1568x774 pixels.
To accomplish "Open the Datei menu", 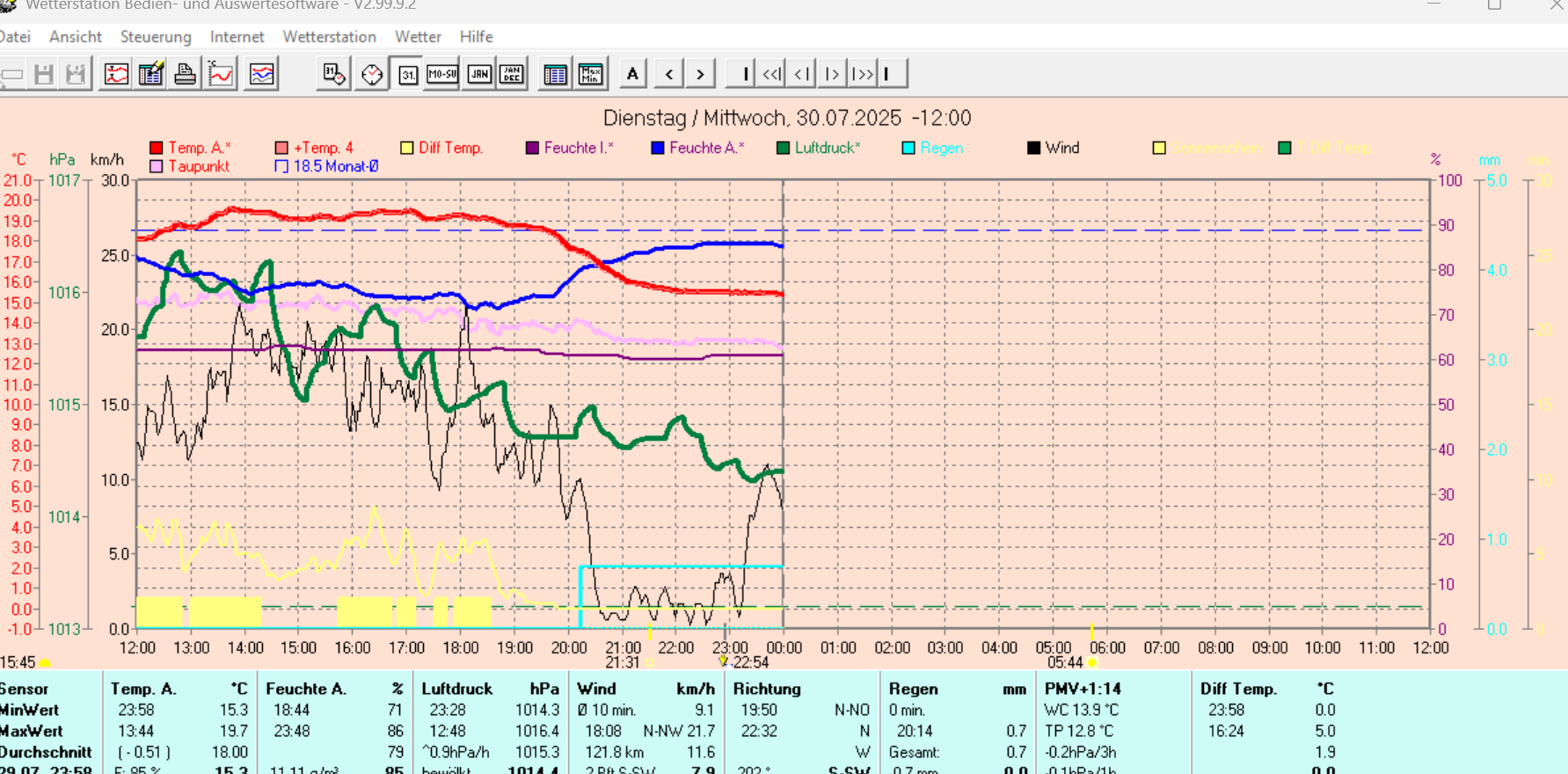I will pyautogui.click(x=15, y=37).
